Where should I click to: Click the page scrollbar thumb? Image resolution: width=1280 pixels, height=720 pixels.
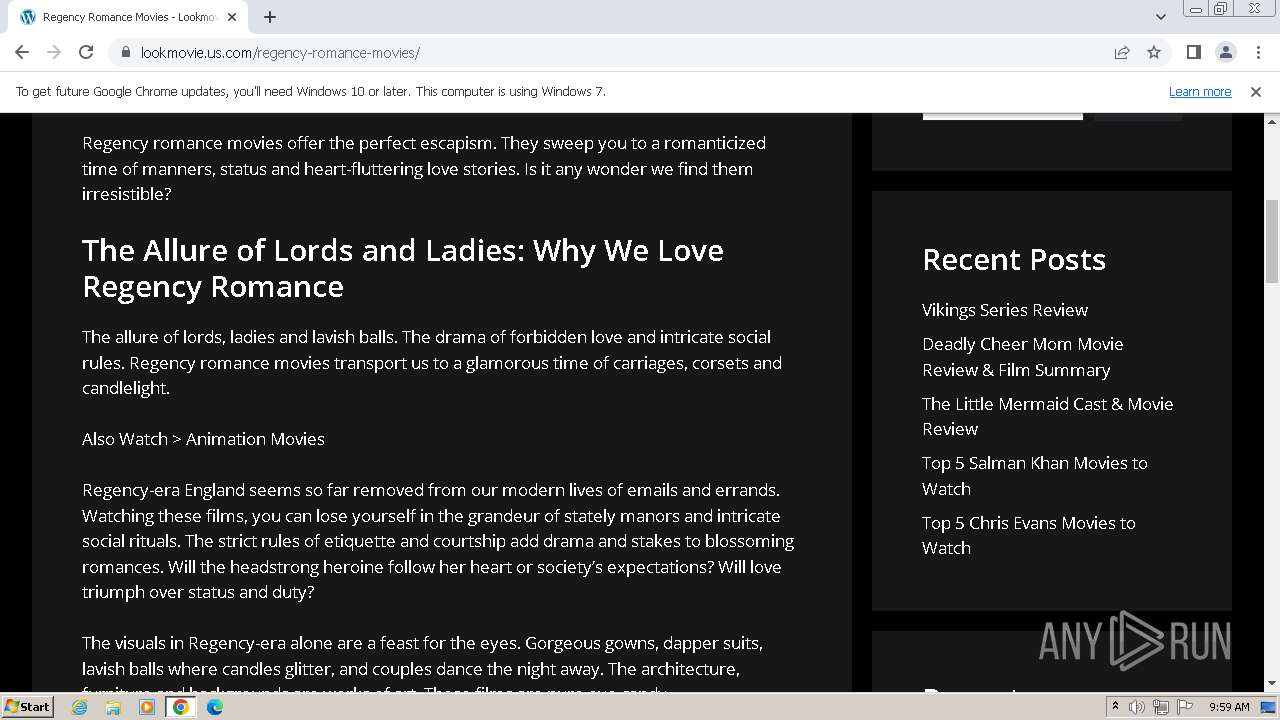[x=1272, y=242]
